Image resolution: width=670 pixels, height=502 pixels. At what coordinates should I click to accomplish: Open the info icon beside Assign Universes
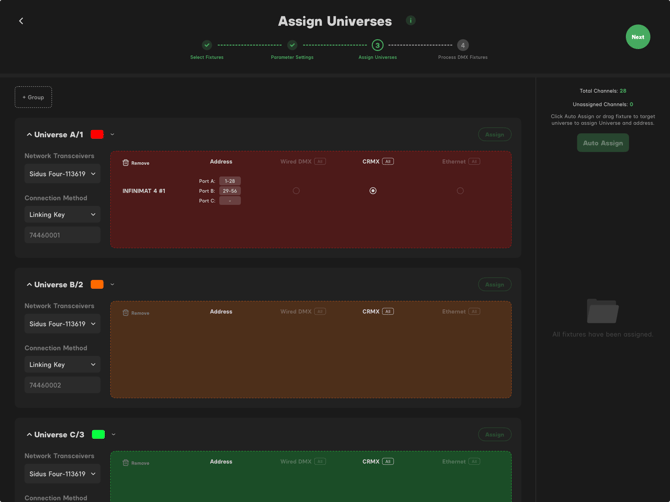(x=411, y=20)
